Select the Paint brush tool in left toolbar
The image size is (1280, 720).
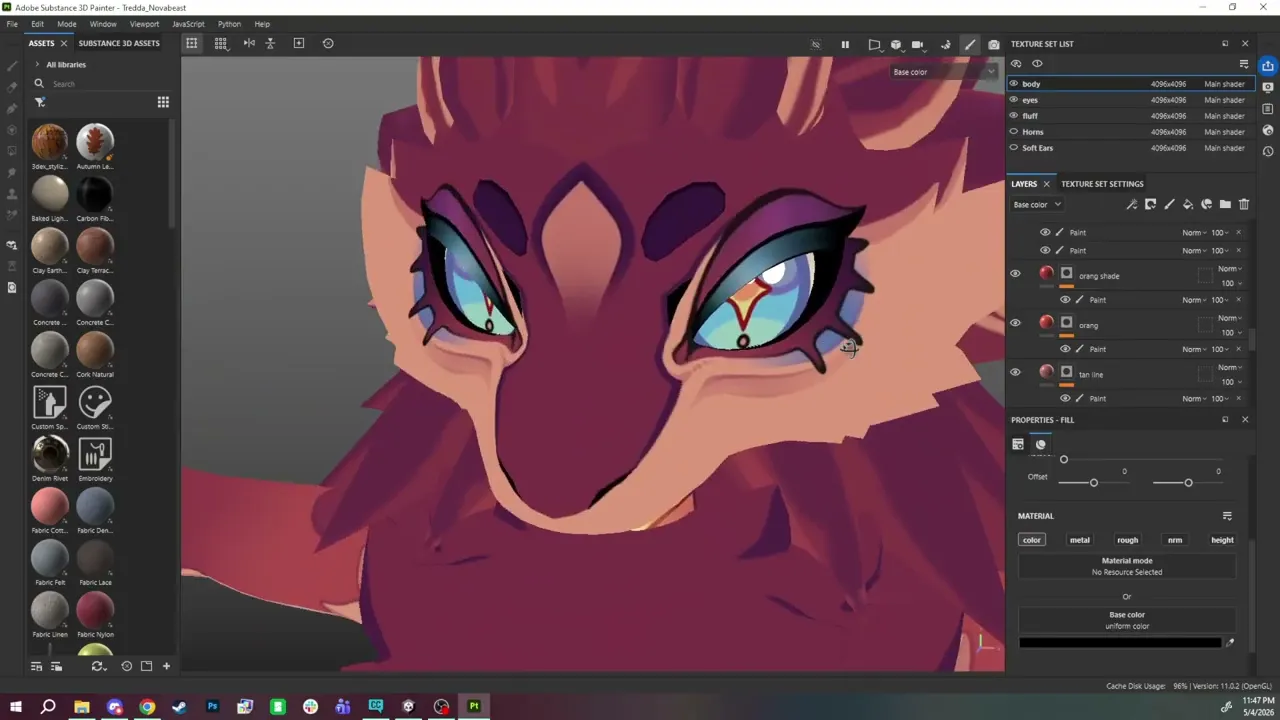12,66
